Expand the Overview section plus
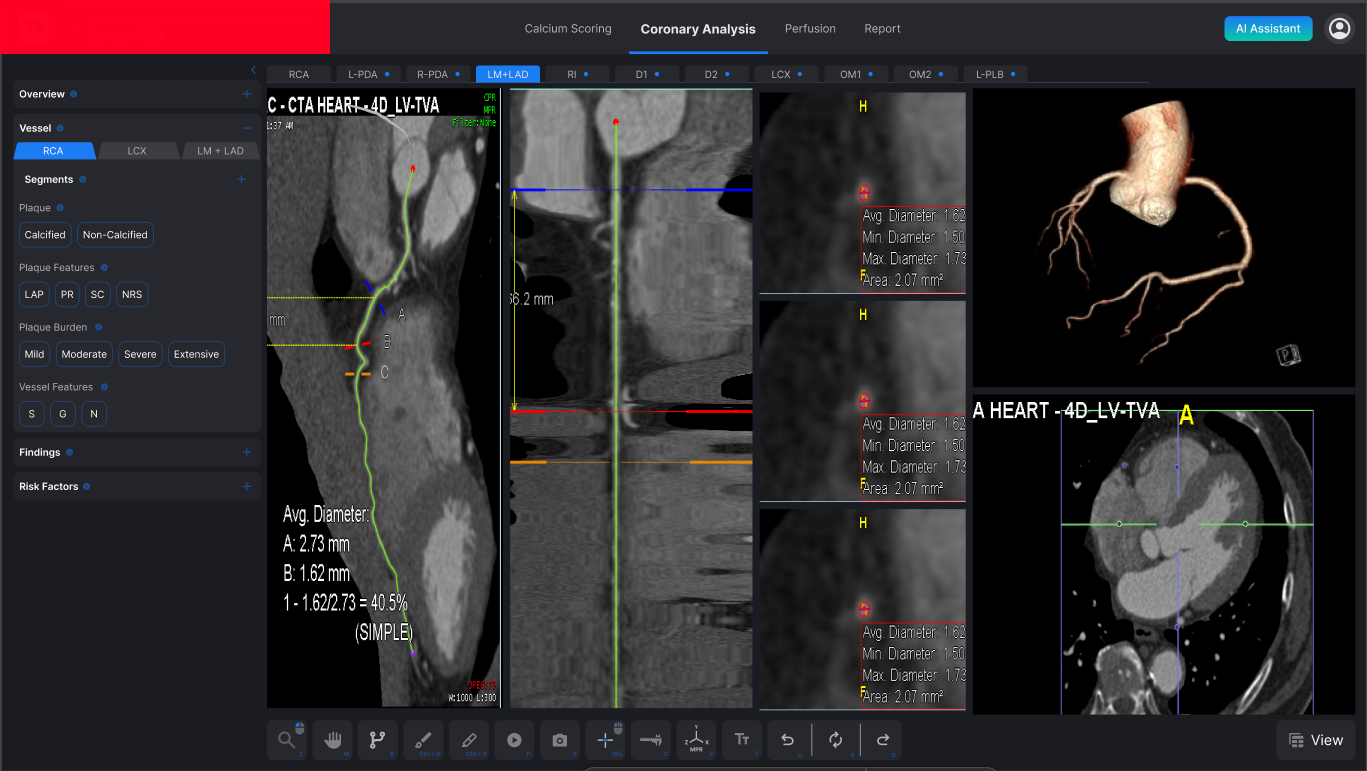 coord(247,94)
